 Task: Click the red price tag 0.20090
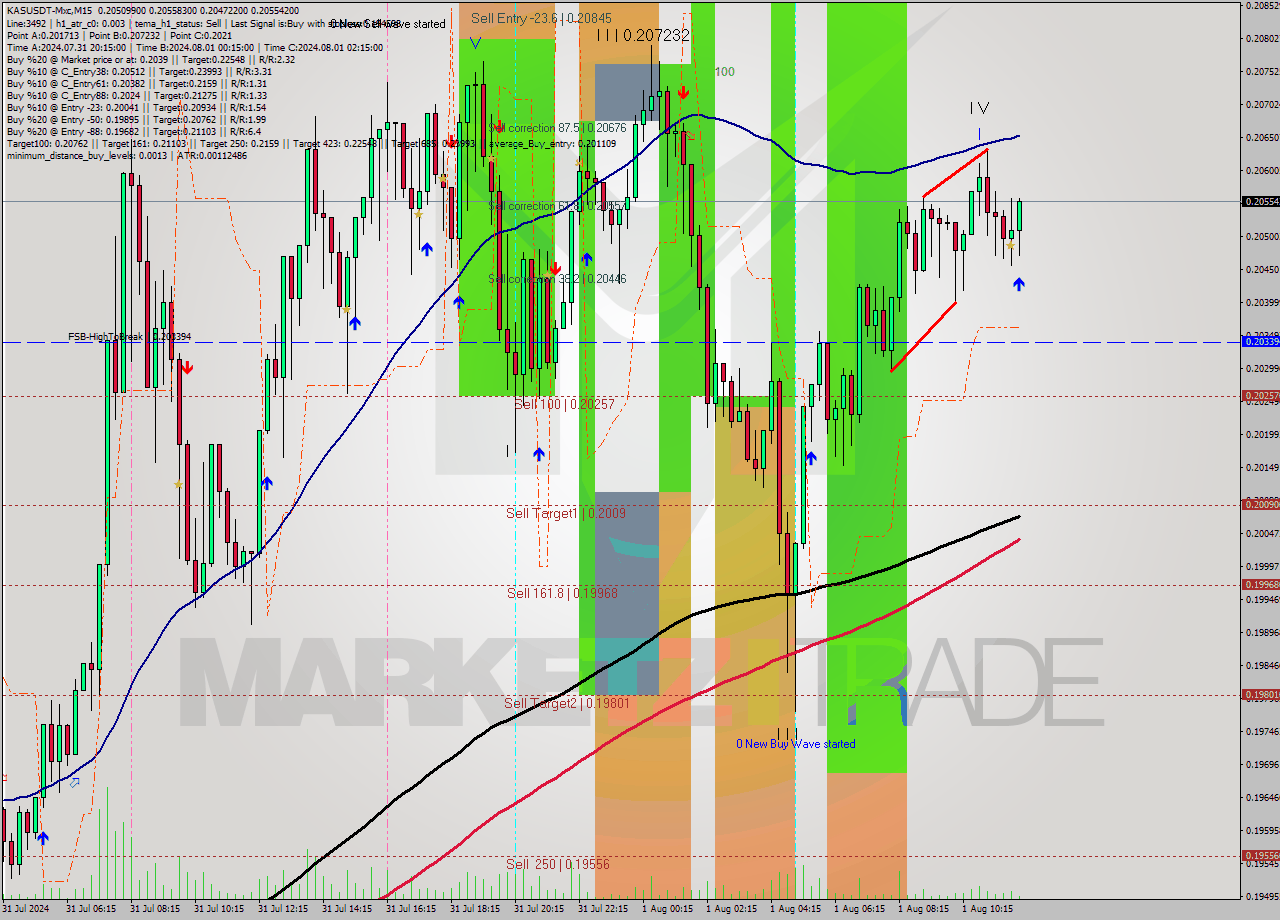[1259, 505]
